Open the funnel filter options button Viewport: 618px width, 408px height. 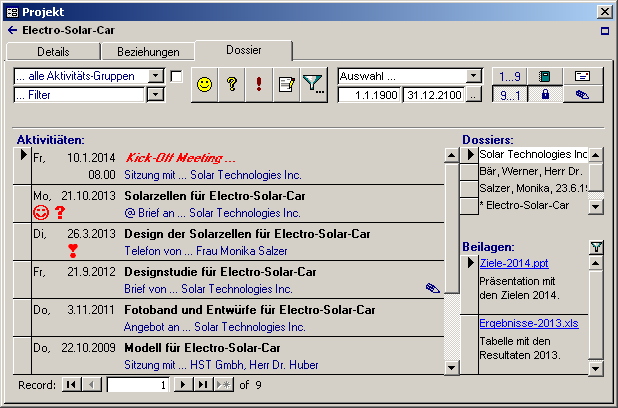point(314,85)
